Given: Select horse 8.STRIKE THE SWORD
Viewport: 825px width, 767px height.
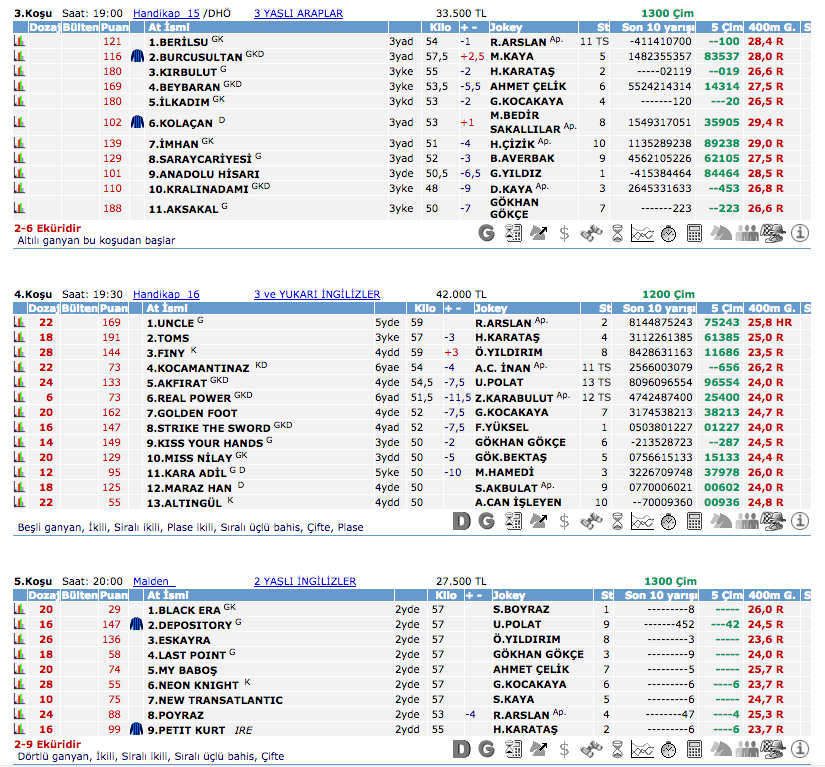Looking at the screenshot, I should pos(208,428).
